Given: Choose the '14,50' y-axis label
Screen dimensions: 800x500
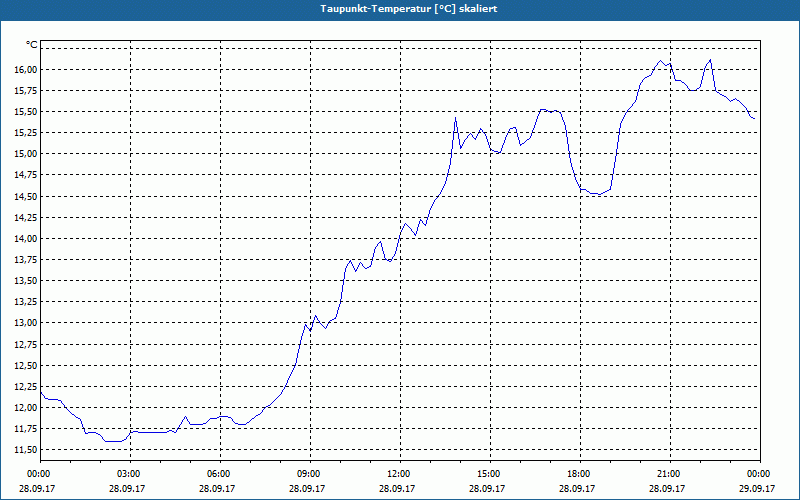Looking at the screenshot, I should pos(27,196).
